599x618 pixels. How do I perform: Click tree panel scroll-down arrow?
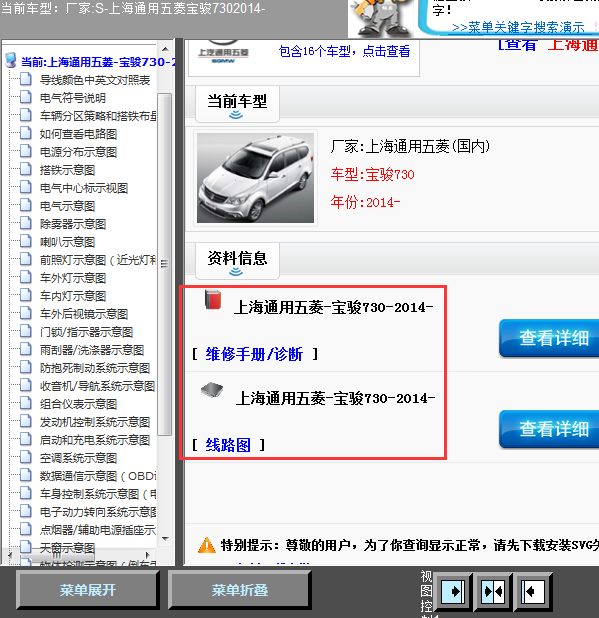166,538
